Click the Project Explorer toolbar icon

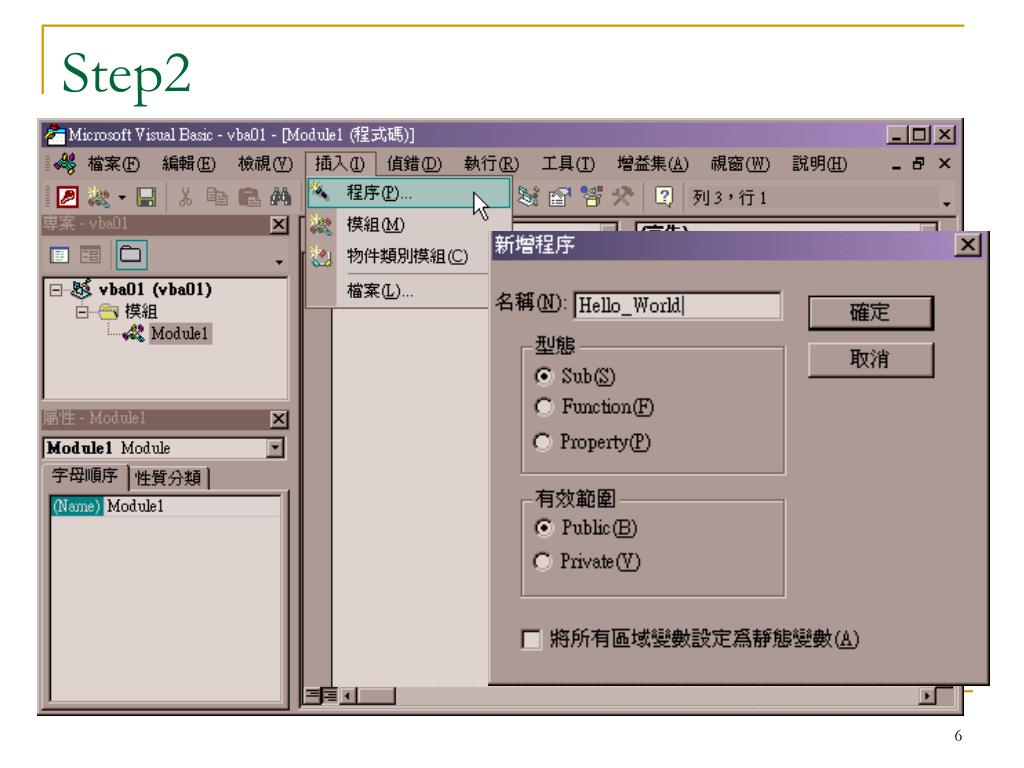tap(528, 196)
